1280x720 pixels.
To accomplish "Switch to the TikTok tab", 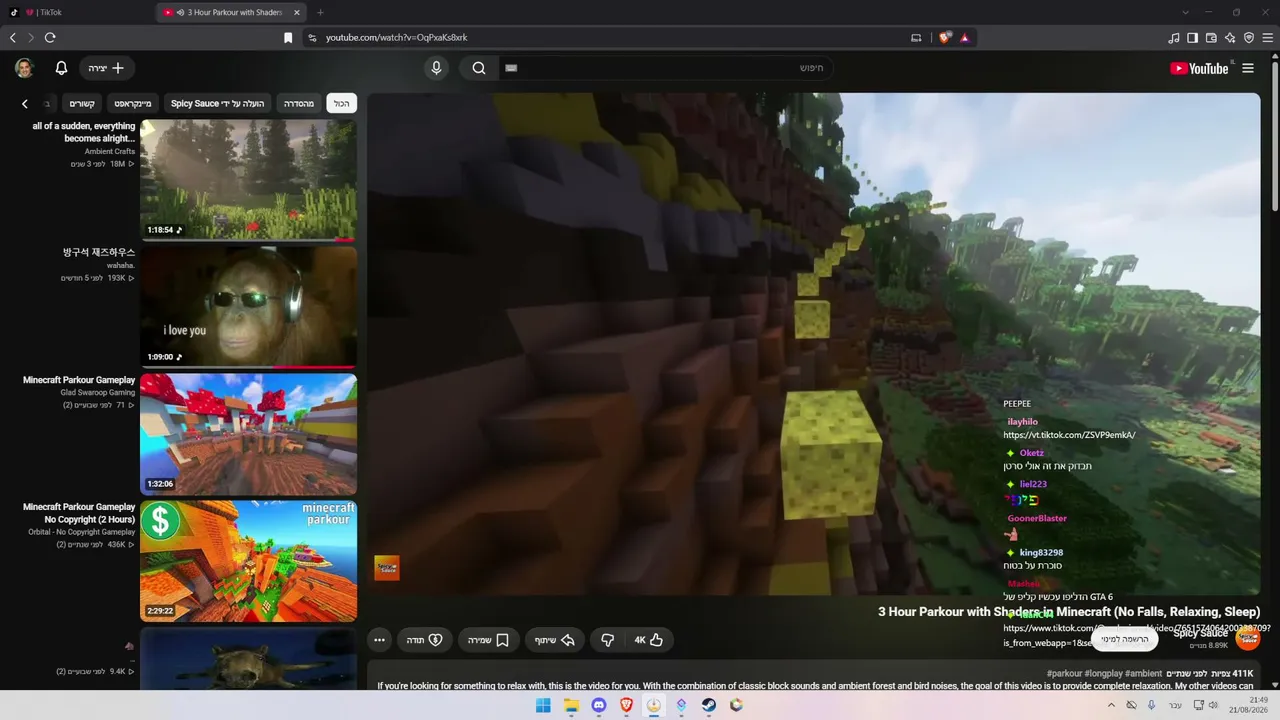I will point(78,12).
